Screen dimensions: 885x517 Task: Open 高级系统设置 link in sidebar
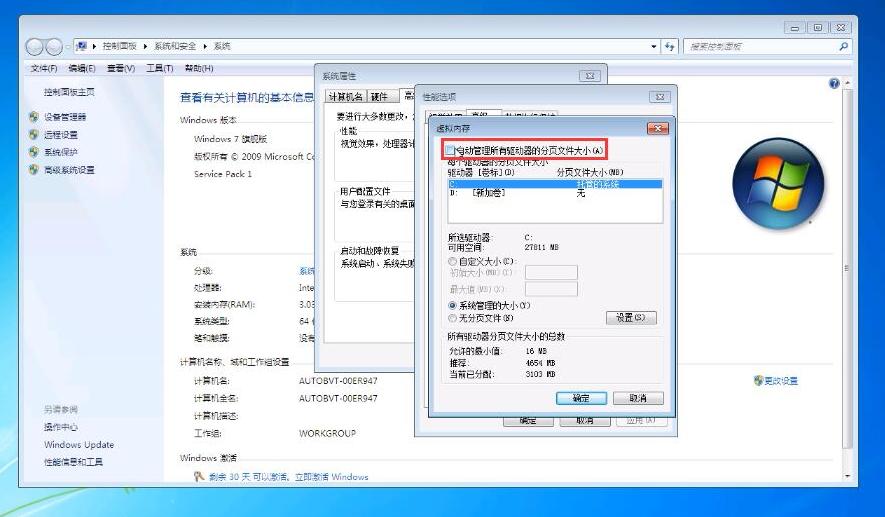(x=69, y=169)
